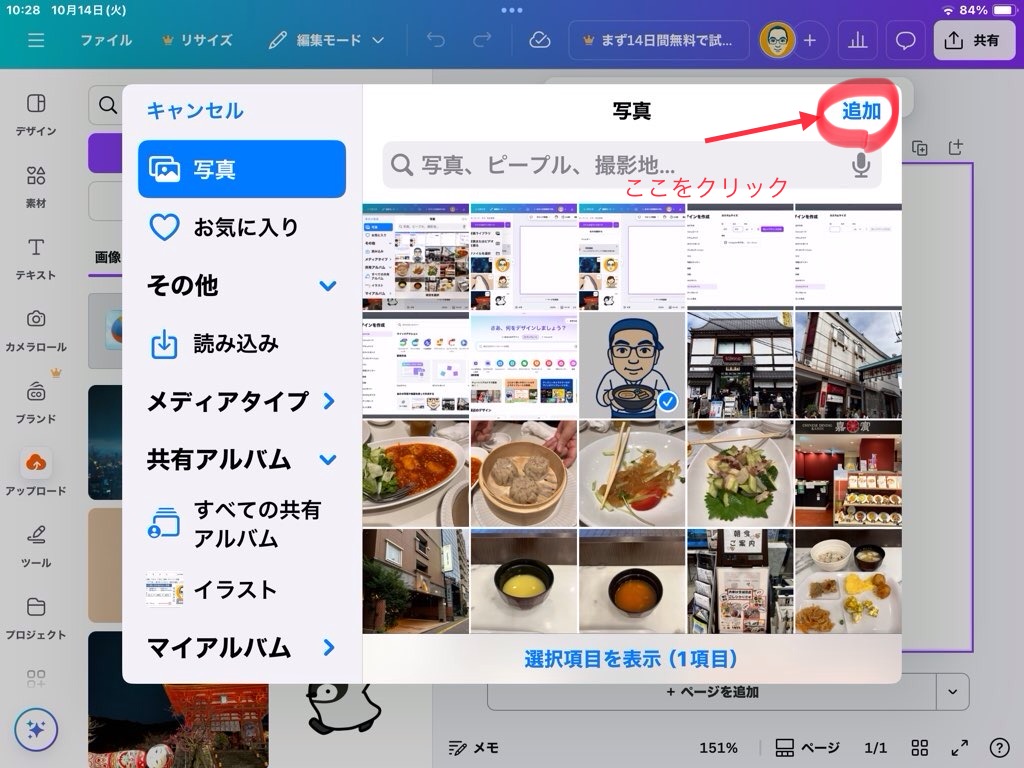Open the ファイル menu

106,40
